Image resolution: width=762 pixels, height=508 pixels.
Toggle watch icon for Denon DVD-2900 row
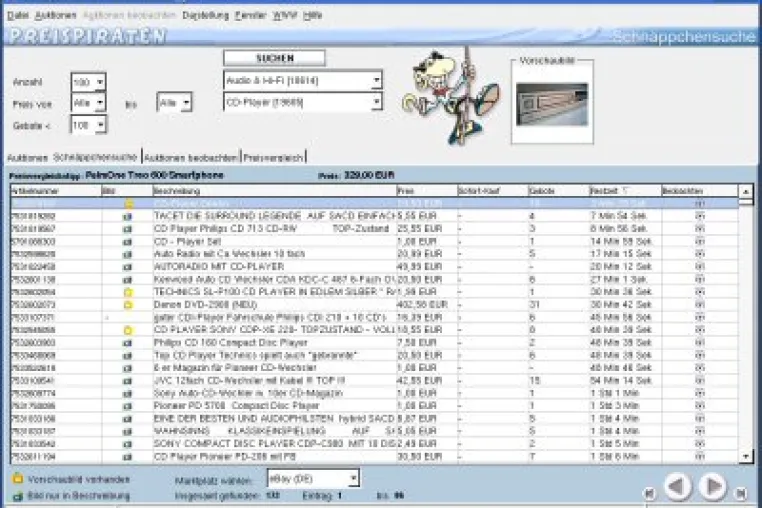pyautogui.click(x=700, y=304)
